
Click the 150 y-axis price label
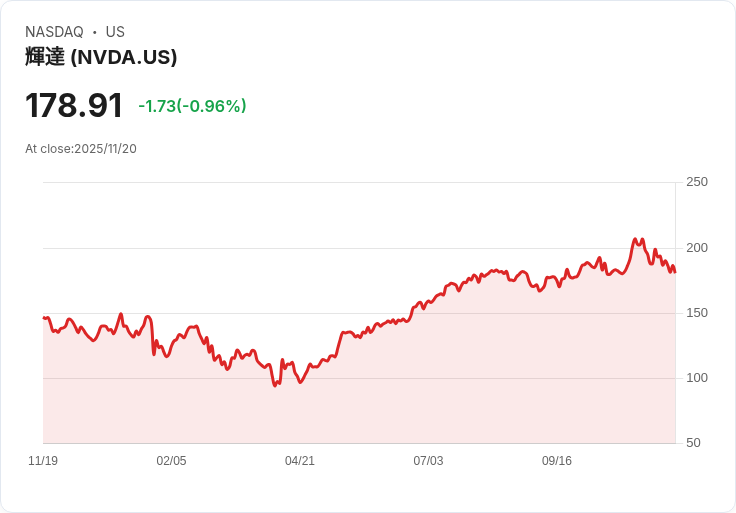click(x=697, y=313)
